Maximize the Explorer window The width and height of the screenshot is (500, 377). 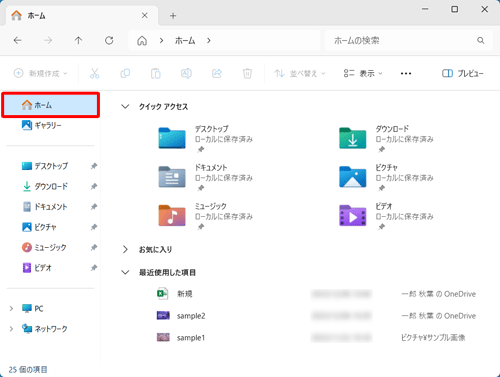point(455,9)
